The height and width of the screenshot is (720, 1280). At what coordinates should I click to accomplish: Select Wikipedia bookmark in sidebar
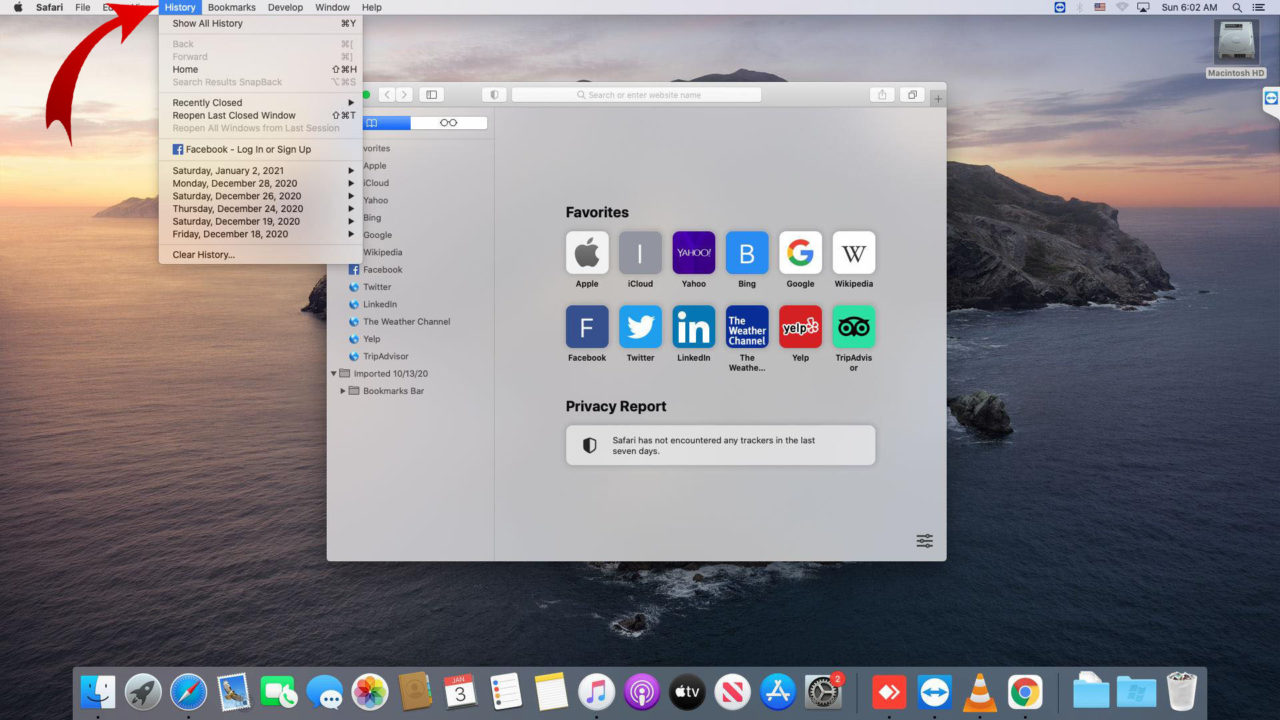pyautogui.click(x=382, y=253)
